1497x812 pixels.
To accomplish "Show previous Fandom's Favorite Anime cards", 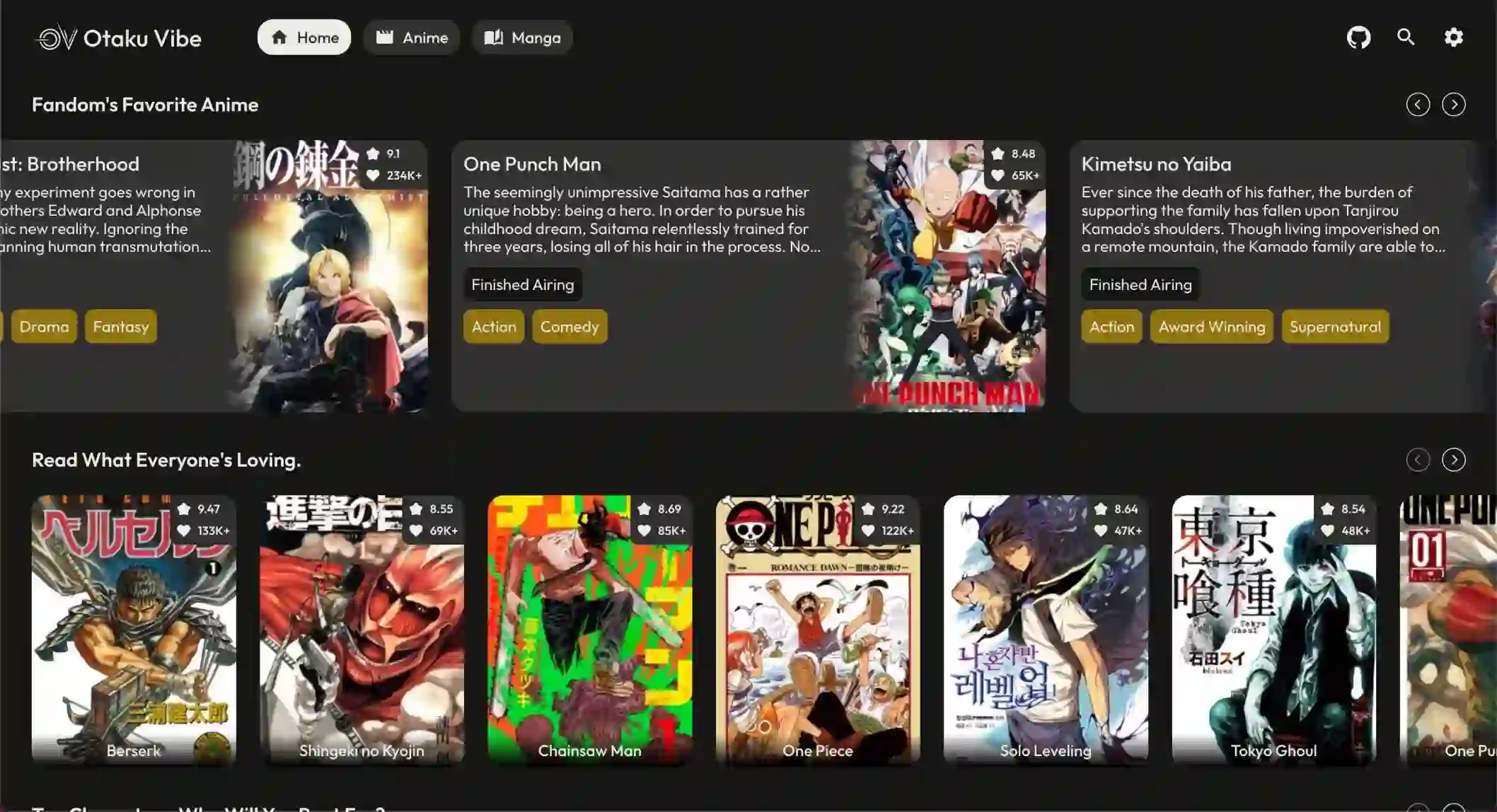I will 1418,105.
